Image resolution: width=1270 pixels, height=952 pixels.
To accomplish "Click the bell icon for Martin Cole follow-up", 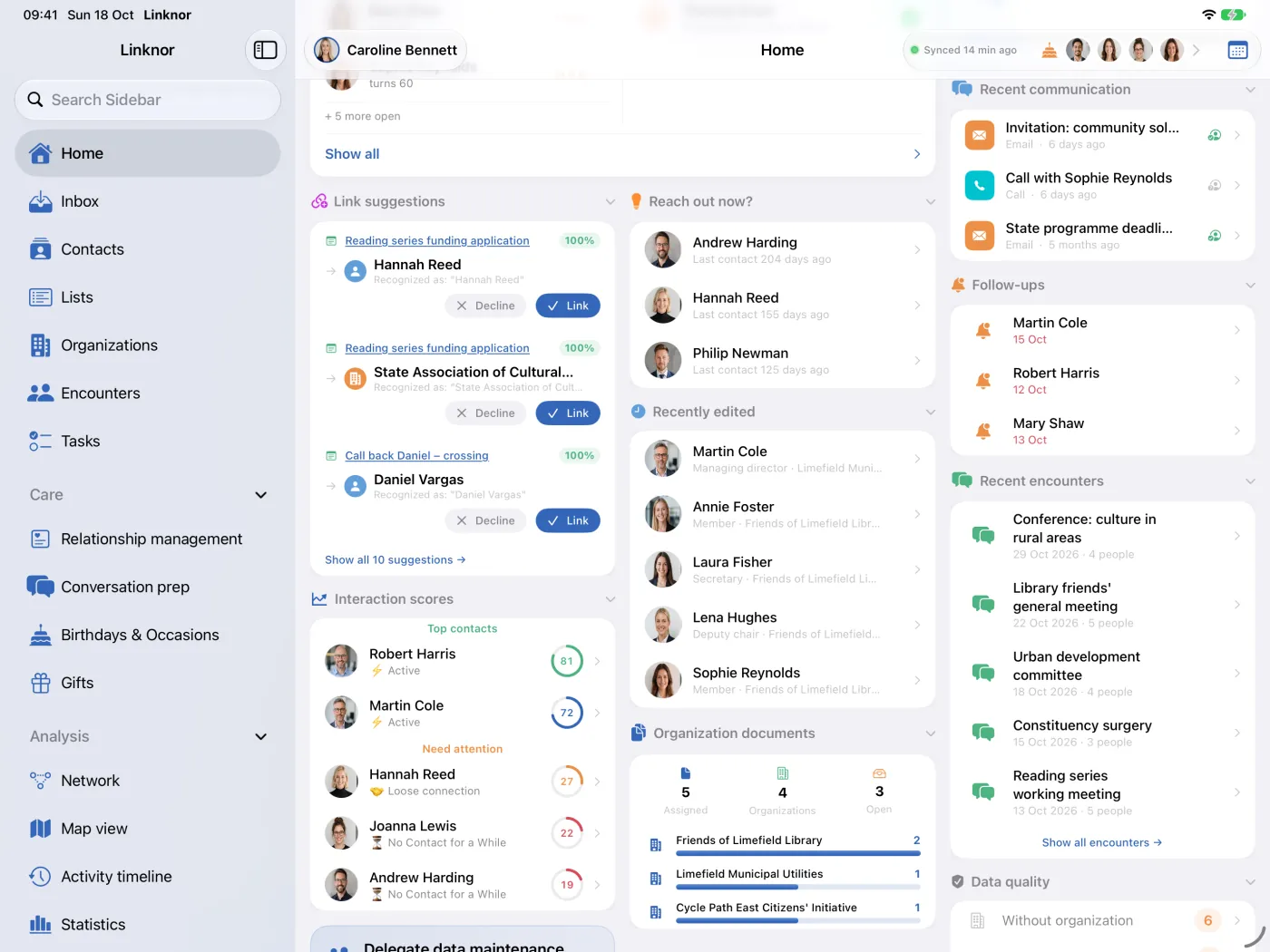I will click(x=983, y=331).
